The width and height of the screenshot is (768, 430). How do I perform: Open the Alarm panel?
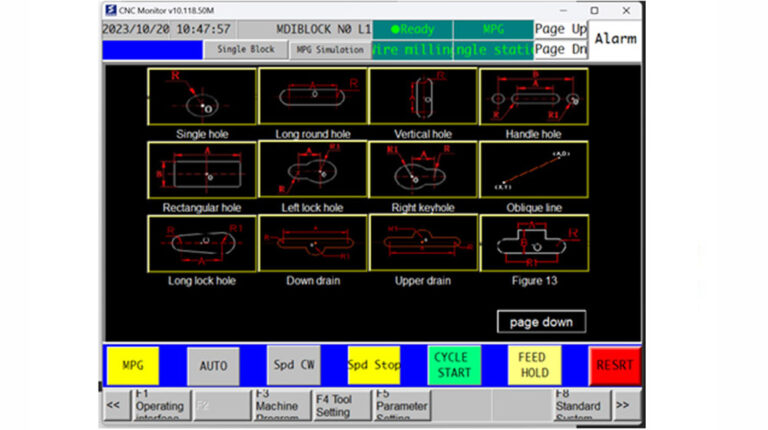point(616,39)
